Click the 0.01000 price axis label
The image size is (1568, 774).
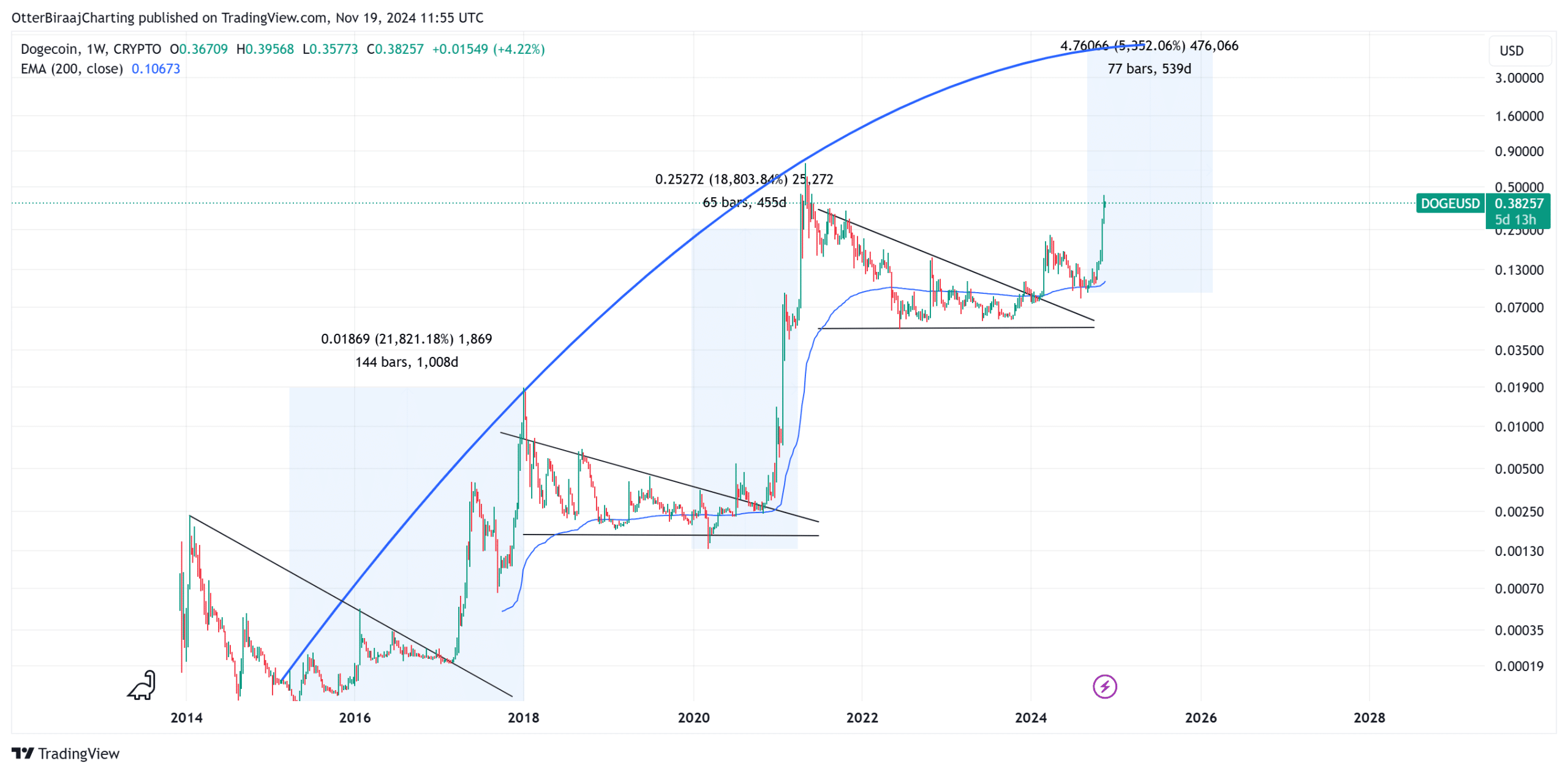(1518, 426)
